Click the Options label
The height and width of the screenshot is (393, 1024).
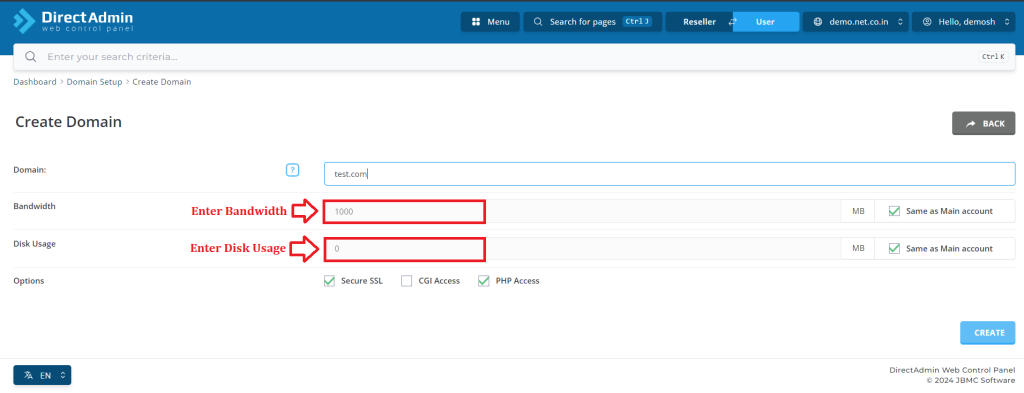pyautogui.click(x=29, y=281)
